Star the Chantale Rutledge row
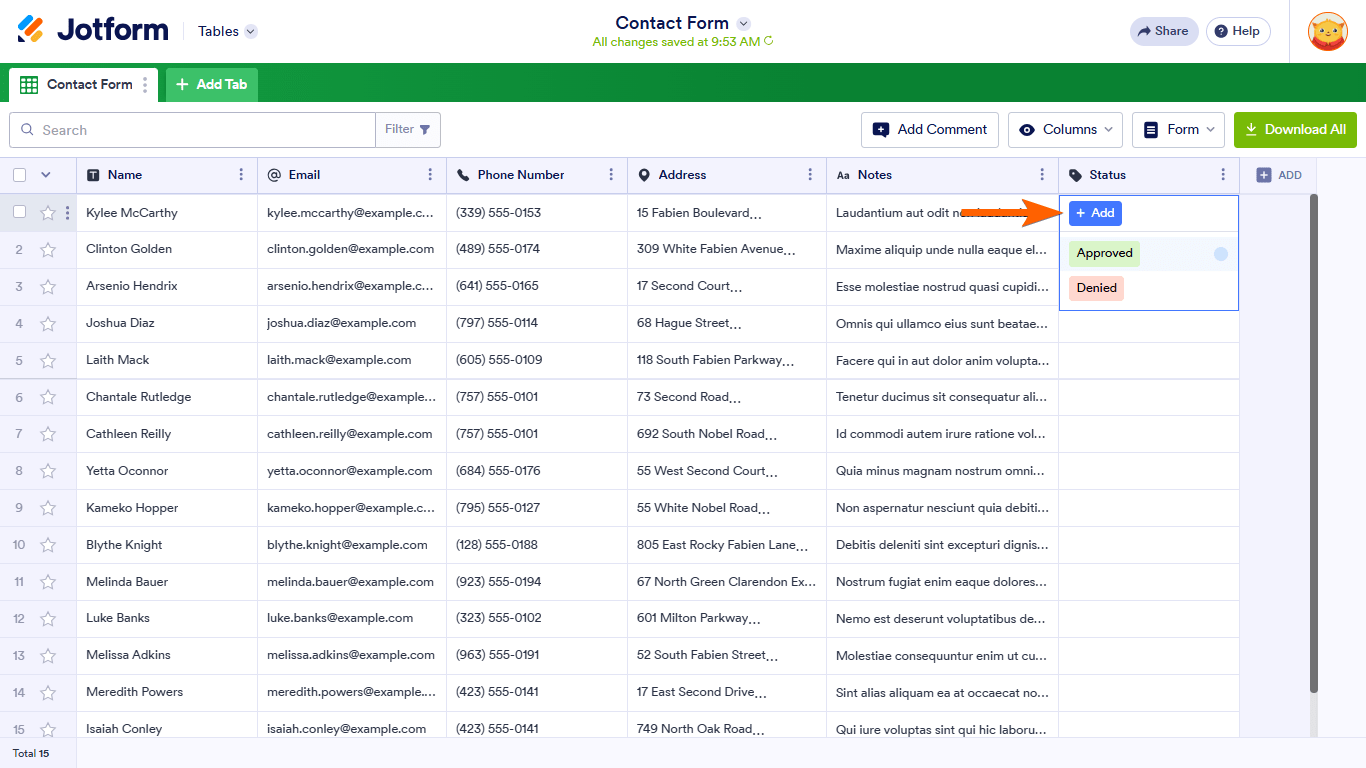Screen dimensions: 1366x768 coord(48,398)
